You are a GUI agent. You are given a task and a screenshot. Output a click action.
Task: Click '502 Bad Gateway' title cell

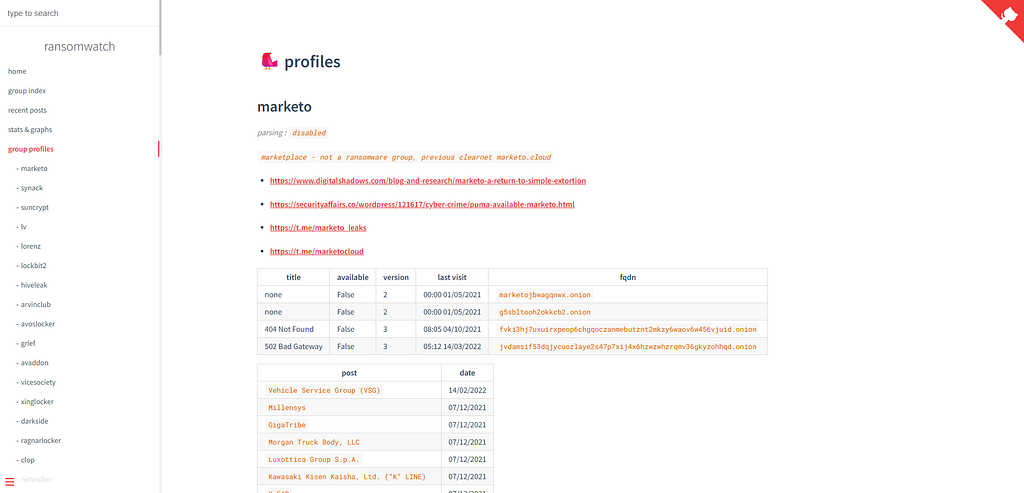click(293, 347)
